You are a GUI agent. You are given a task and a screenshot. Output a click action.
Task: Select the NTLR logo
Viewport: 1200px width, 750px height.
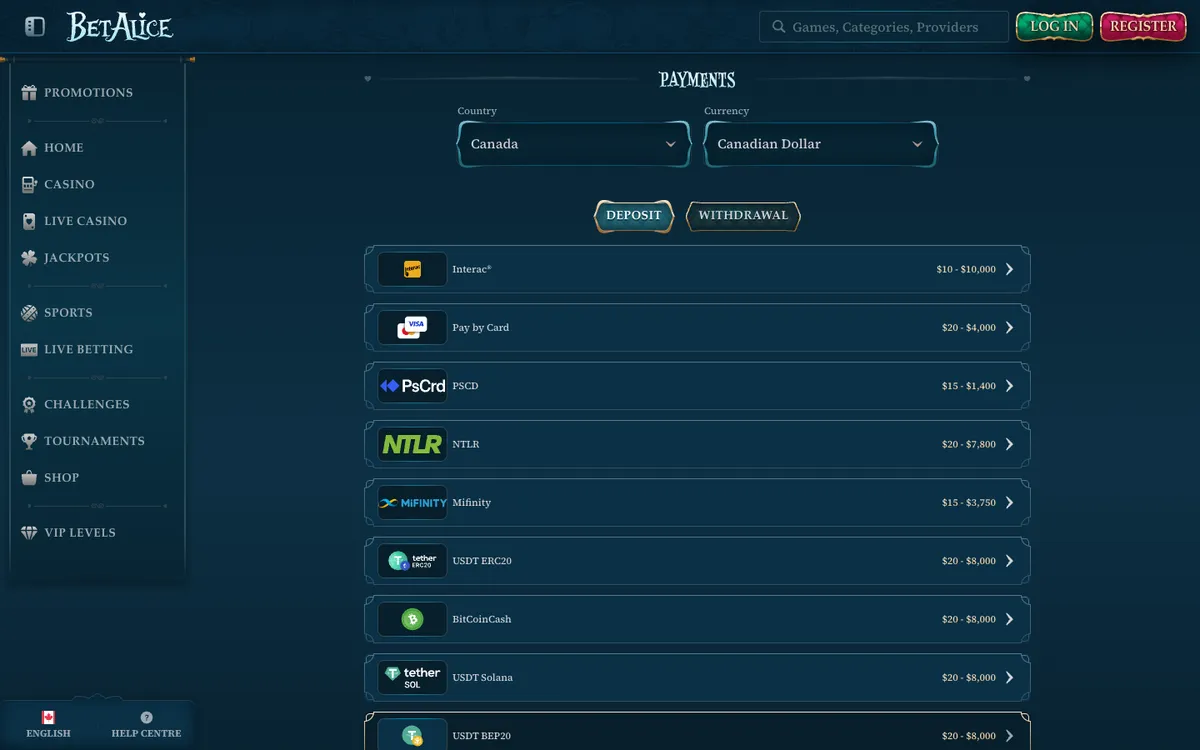point(412,444)
